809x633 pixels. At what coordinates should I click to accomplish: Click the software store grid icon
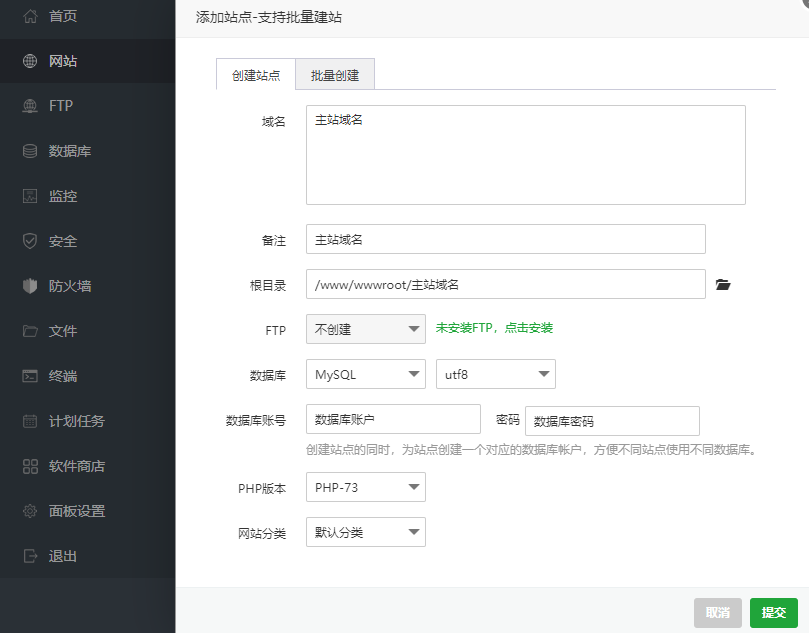click(x=30, y=466)
